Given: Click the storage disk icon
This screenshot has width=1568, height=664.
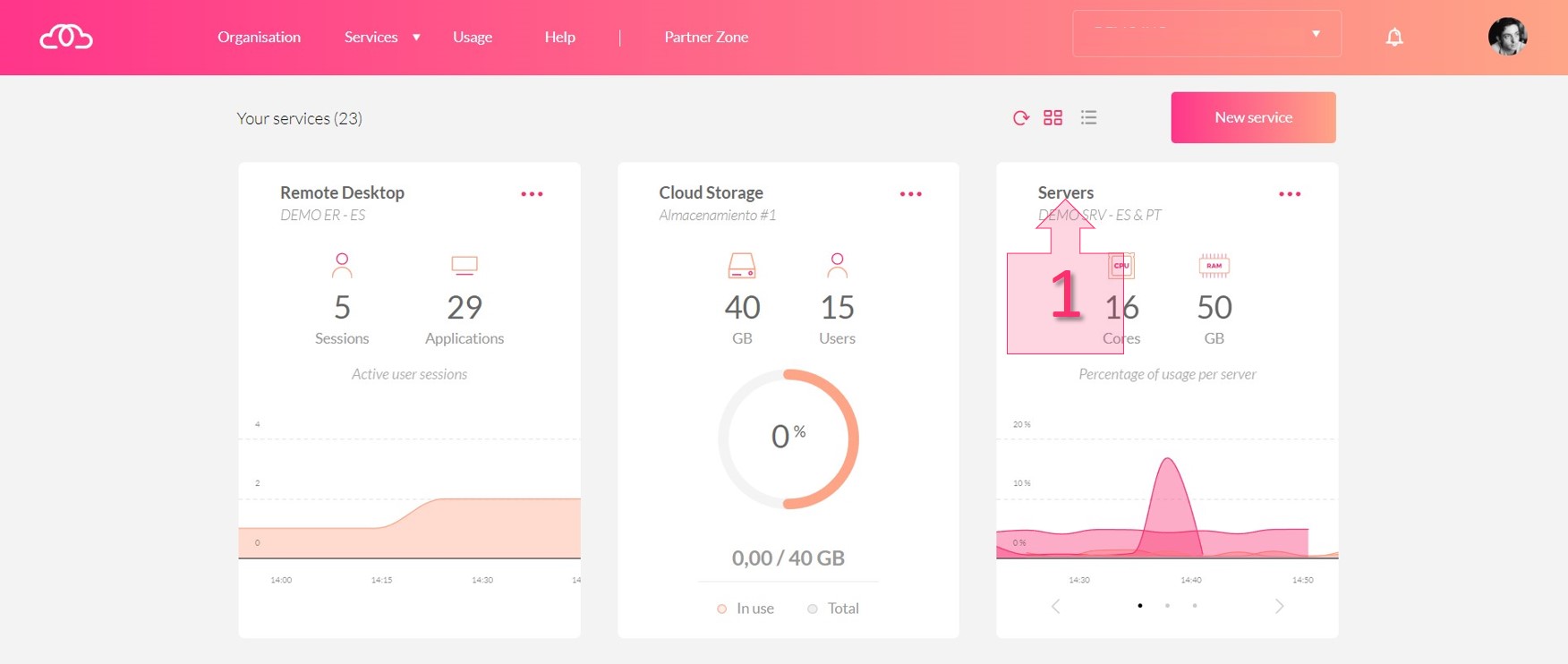Looking at the screenshot, I should click(x=742, y=266).
